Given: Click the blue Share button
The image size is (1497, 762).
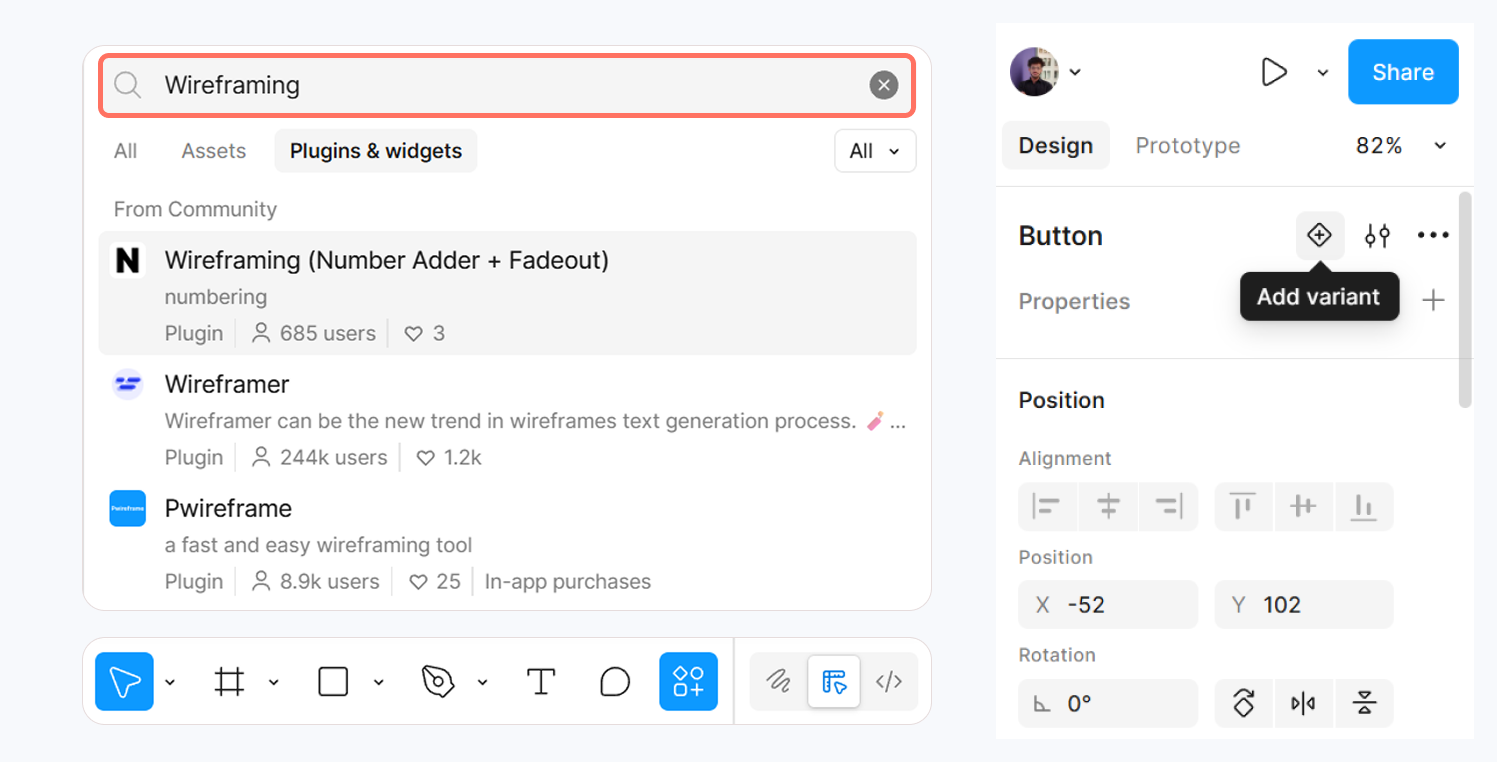Looking at the screenshot, I should [1402, 72].
